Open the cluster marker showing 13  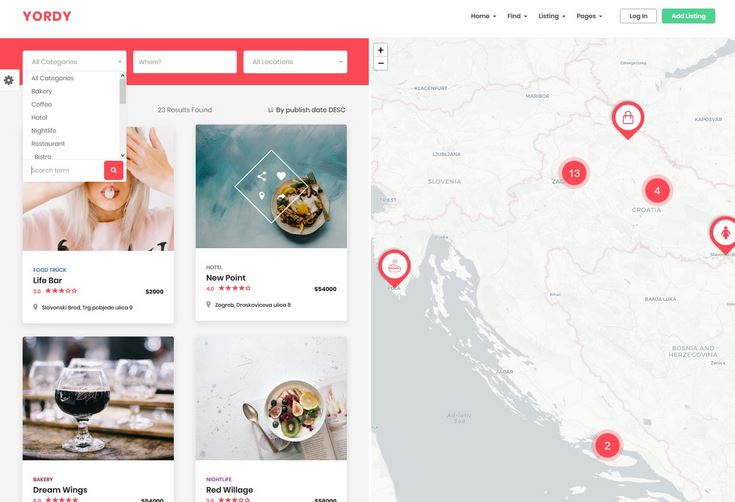coord(574,173)
